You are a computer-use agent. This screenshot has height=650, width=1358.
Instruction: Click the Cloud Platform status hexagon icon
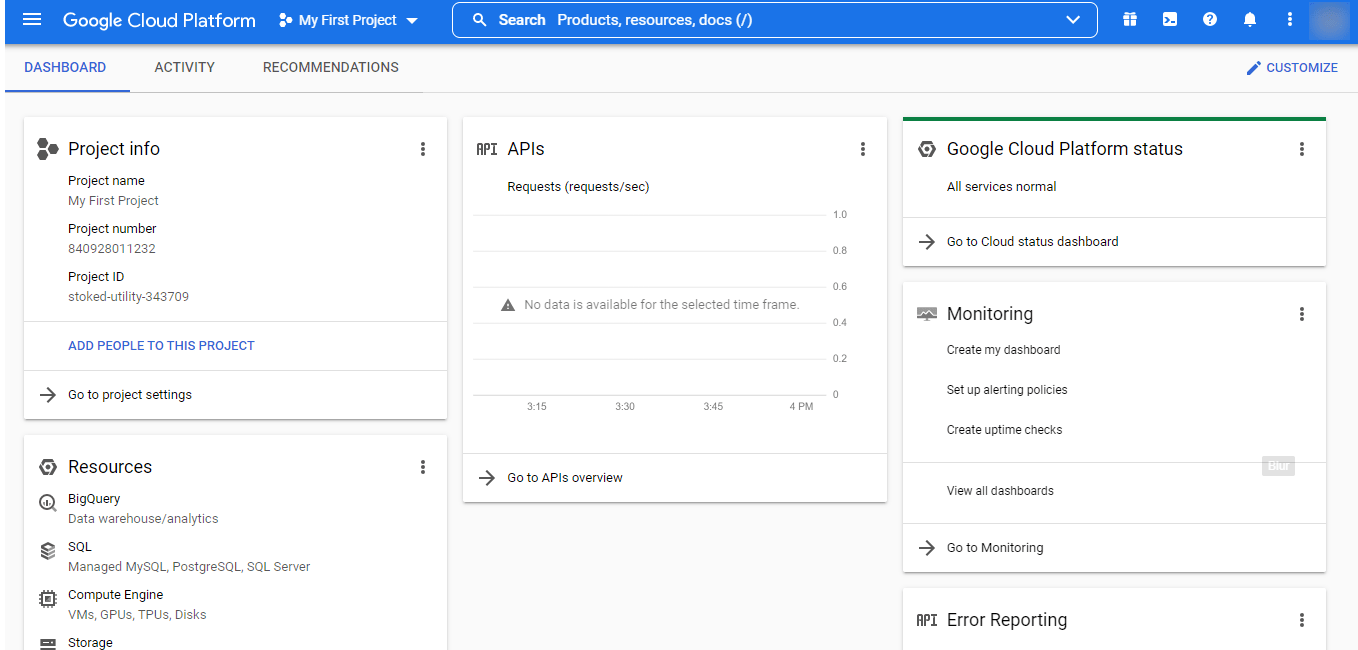(927, 149)
